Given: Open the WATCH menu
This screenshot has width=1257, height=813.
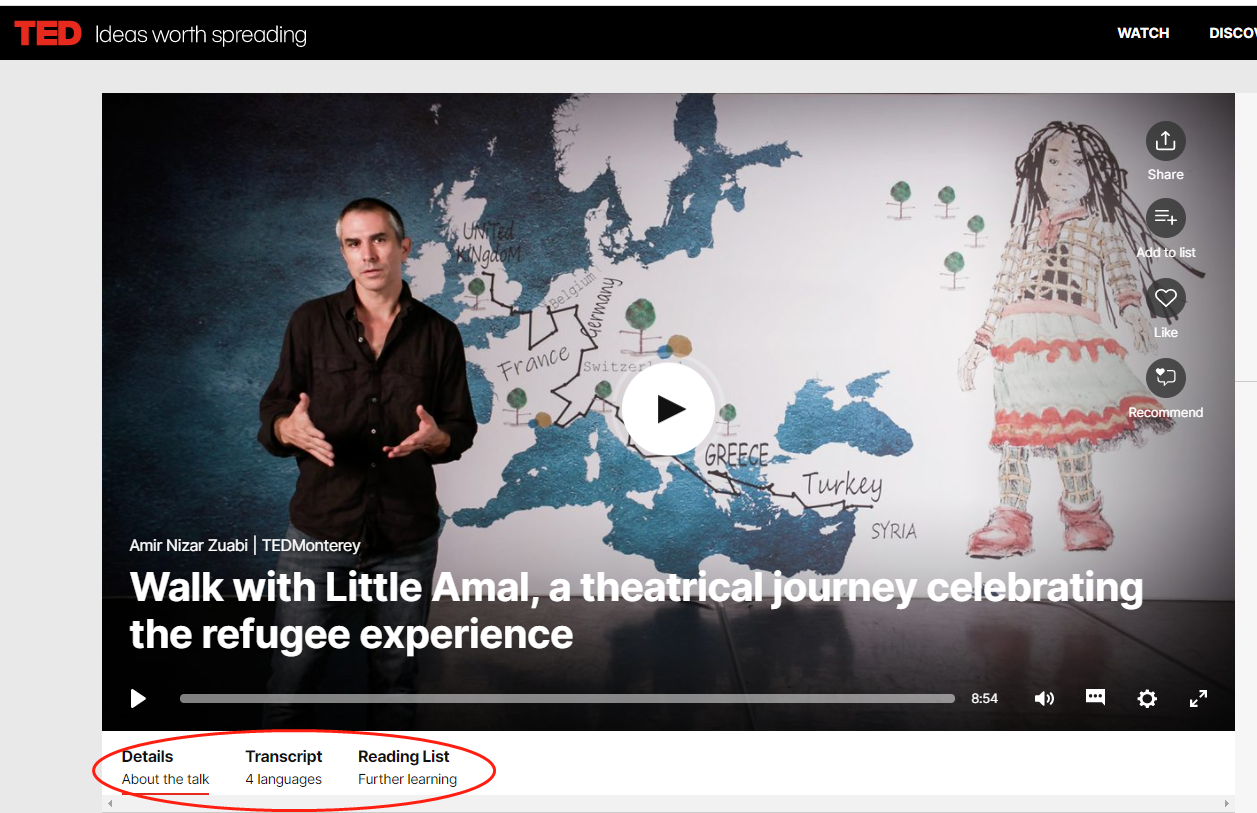Looking at the screenshot, I should 1143,33.
